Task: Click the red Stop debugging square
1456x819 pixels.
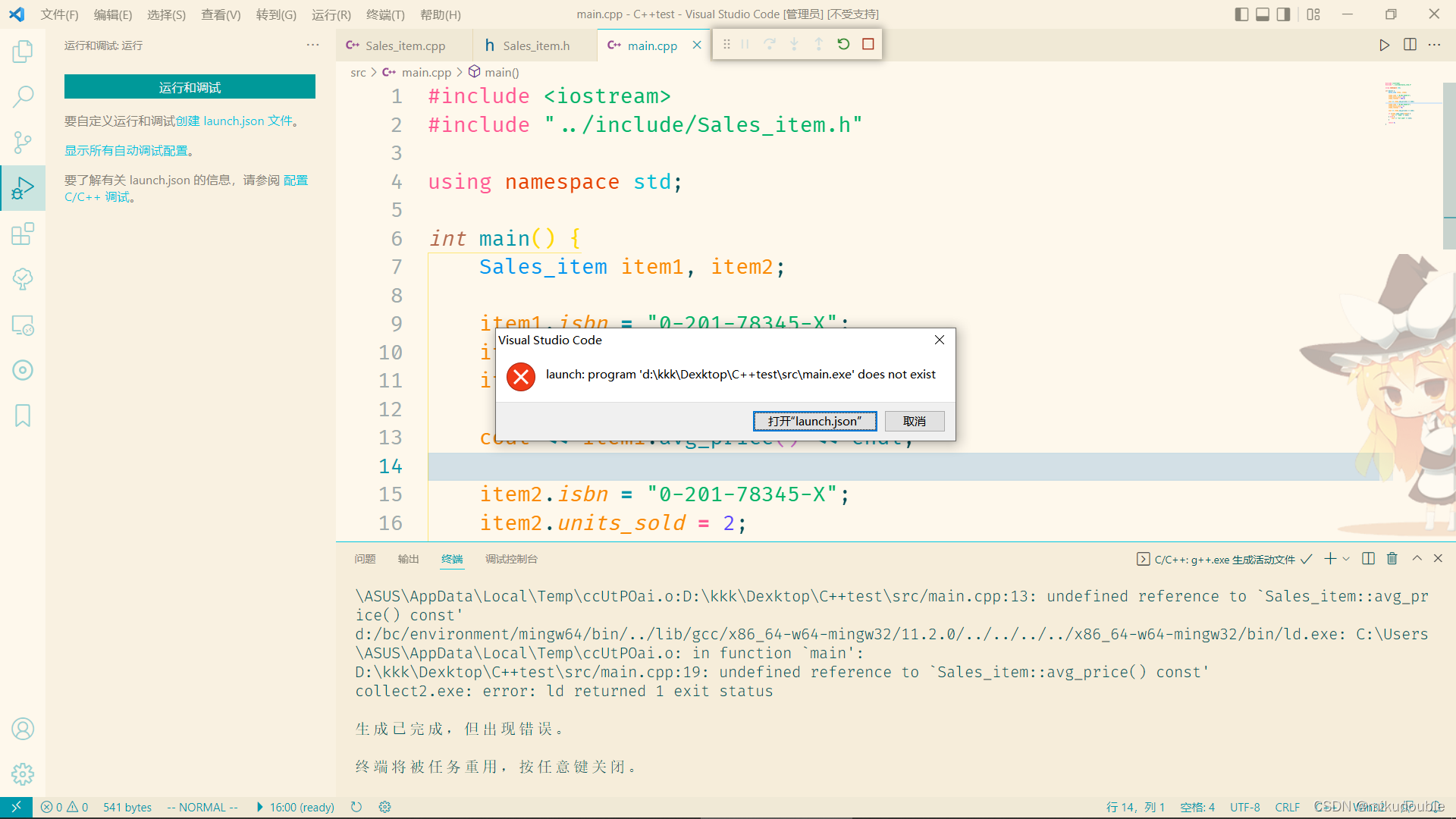Action: [x=868, y=45]
